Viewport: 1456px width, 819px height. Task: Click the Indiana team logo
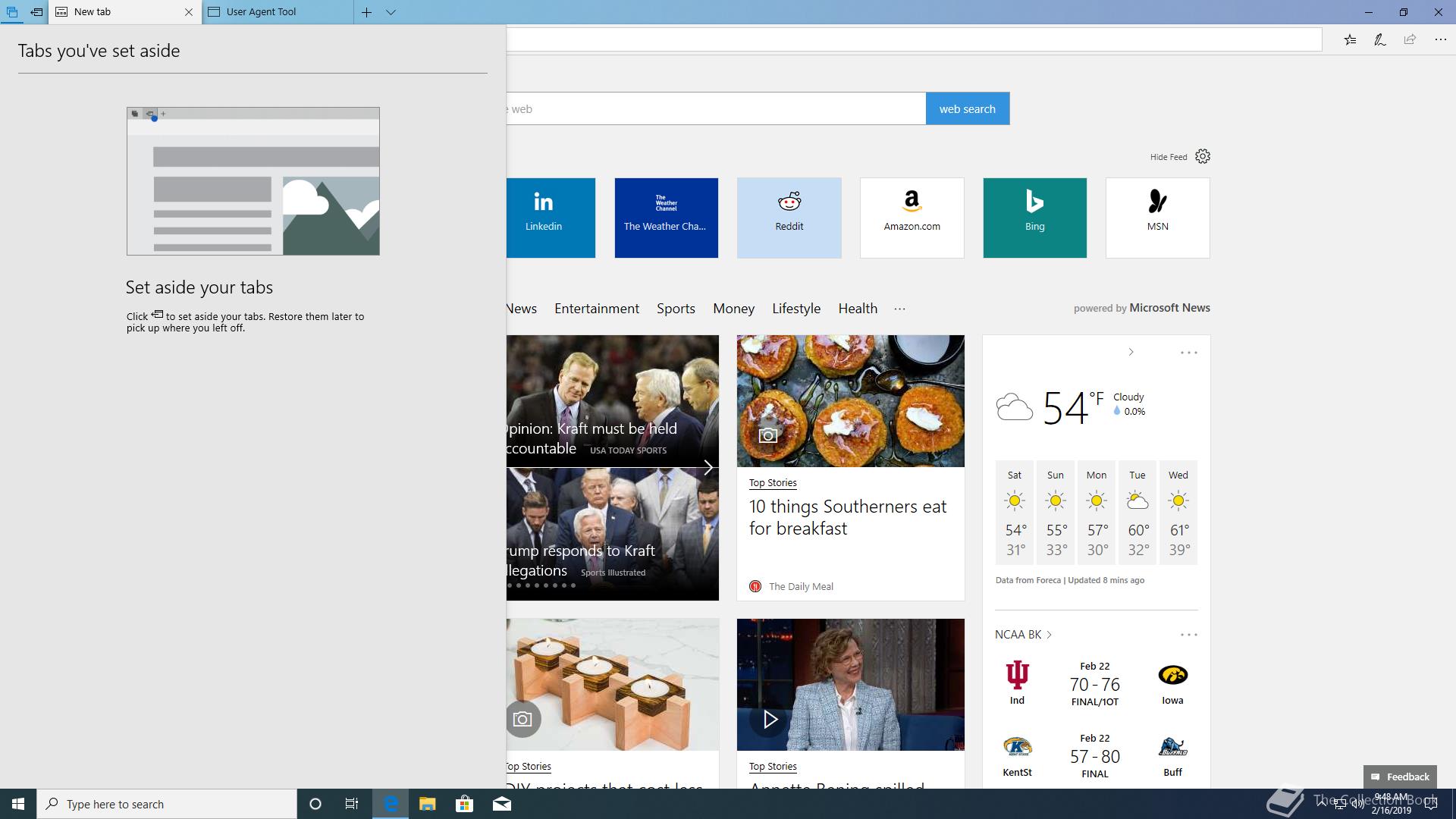tap(1017, 674)
